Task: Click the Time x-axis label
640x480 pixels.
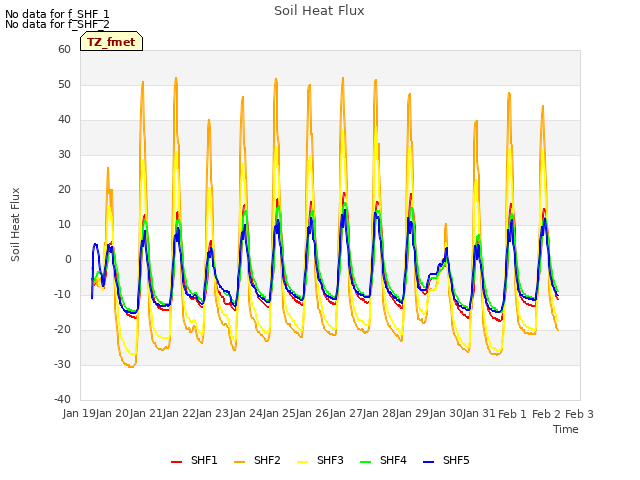Action: 566,429
